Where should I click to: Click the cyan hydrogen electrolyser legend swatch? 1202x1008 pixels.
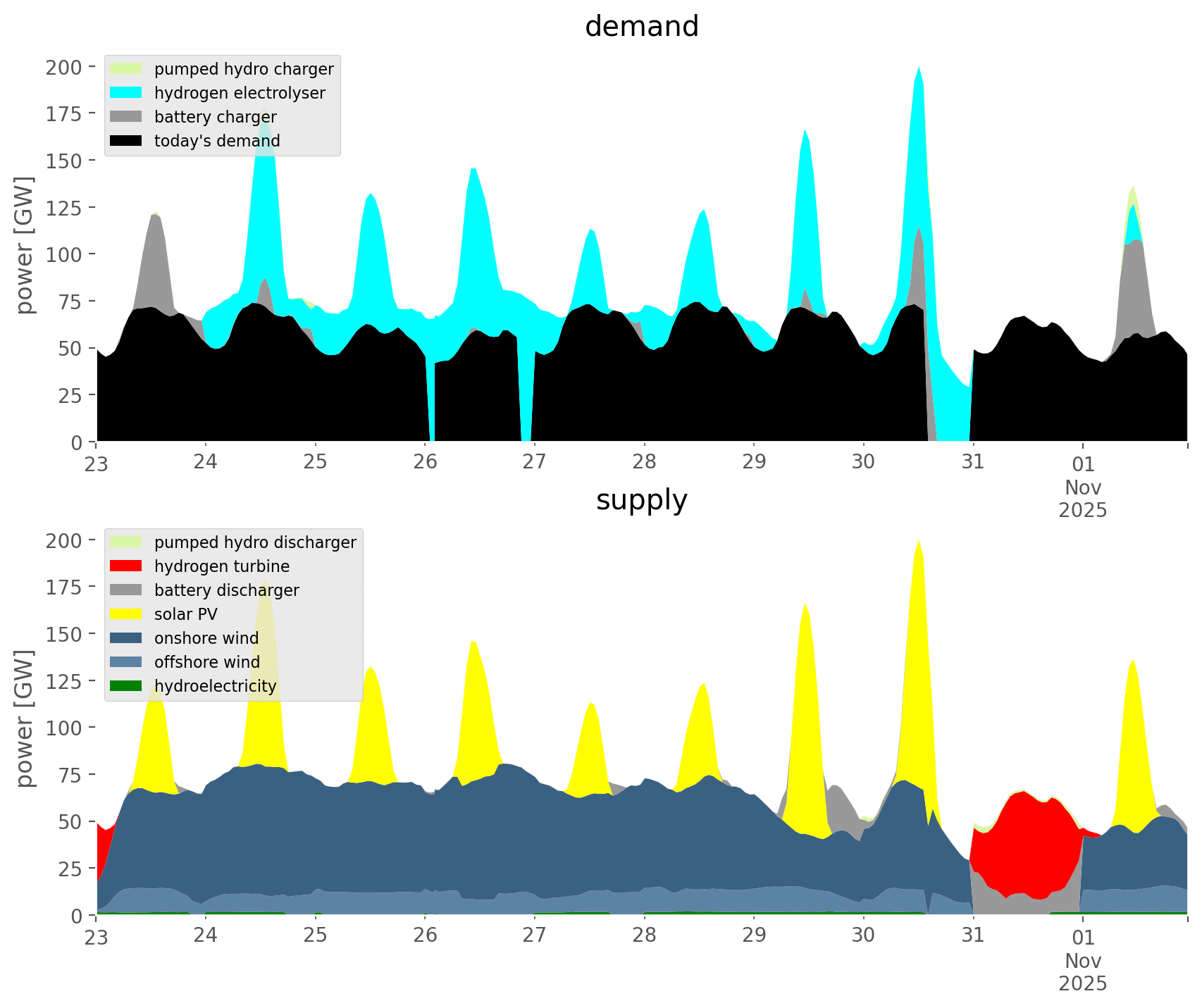[x=125, y=93]
